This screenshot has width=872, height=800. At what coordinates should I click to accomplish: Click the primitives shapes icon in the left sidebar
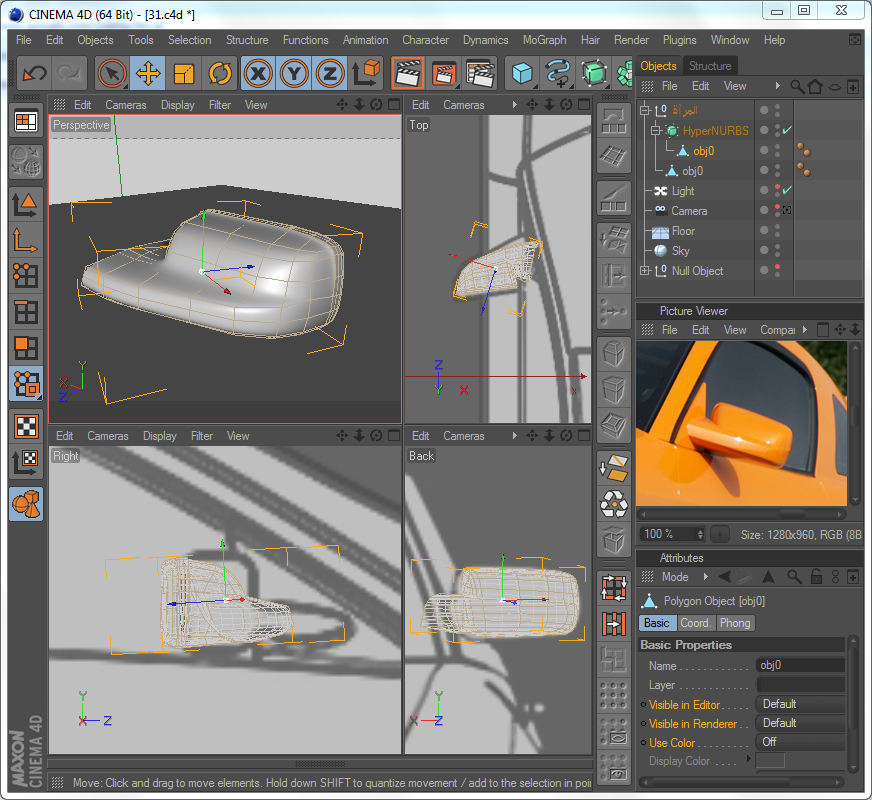(x=26, y=504)
